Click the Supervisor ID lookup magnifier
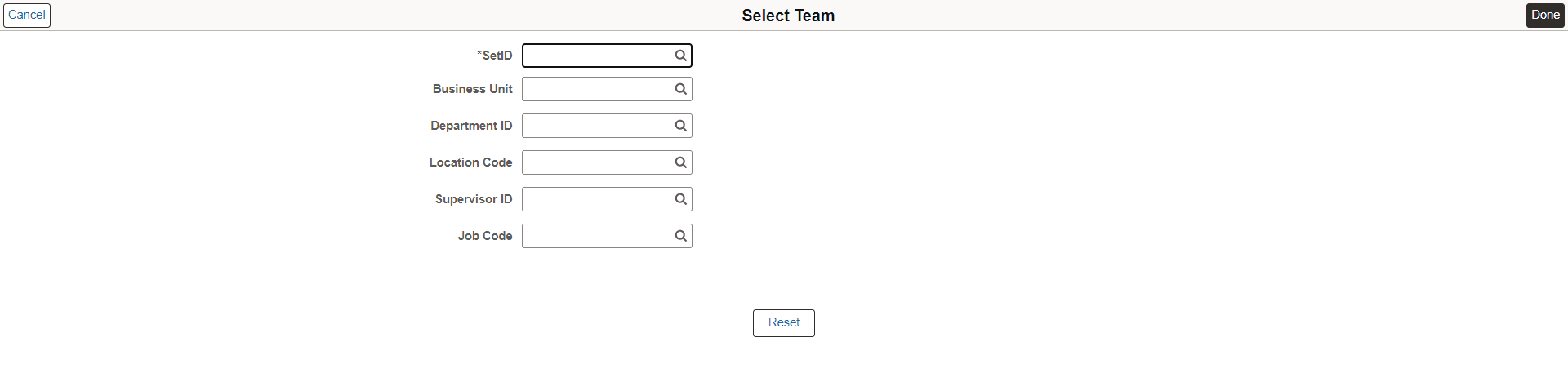This screenshot has width=1568, height=382. [680, 199]
